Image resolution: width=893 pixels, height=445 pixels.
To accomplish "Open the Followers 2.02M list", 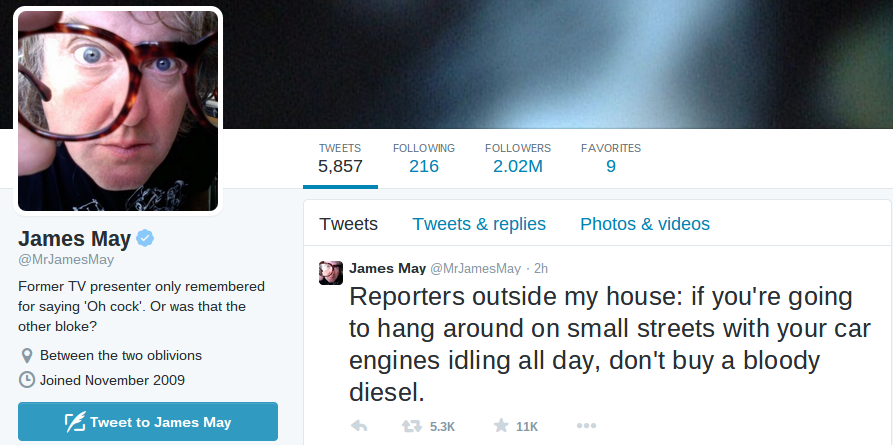I will [518, 158].
